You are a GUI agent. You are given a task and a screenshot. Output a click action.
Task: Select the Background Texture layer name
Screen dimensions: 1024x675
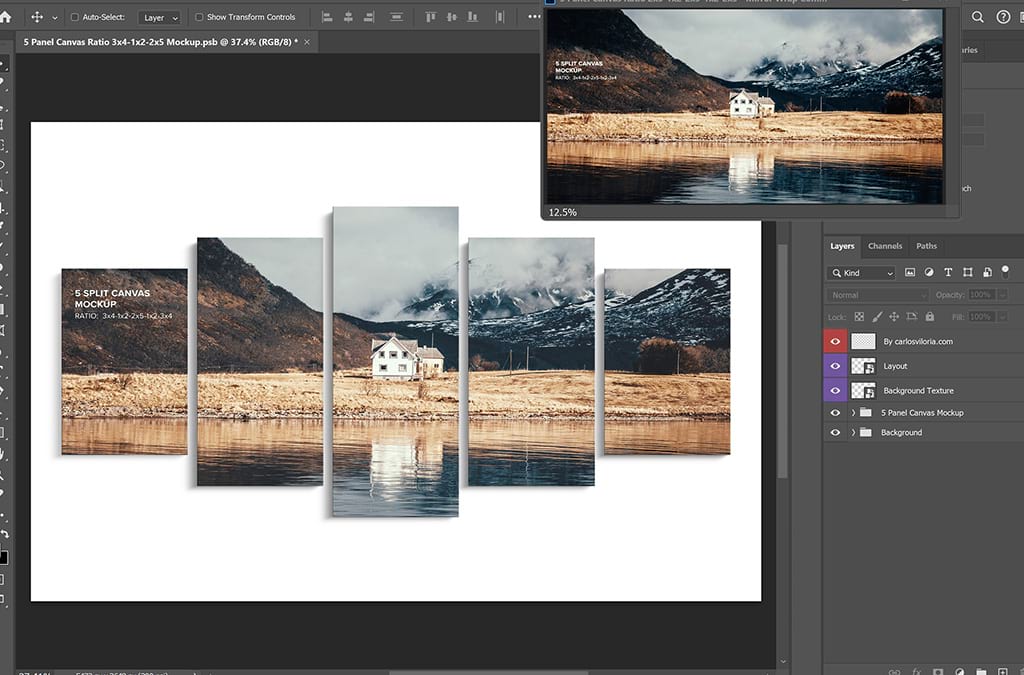918,391
